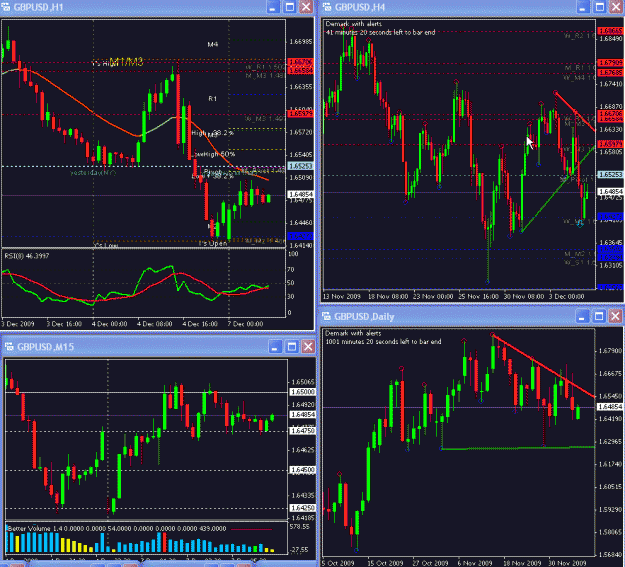Click '41 minutes 20 seconds left to bar end'
Screen dimensions: 625x567
point(381,32)
